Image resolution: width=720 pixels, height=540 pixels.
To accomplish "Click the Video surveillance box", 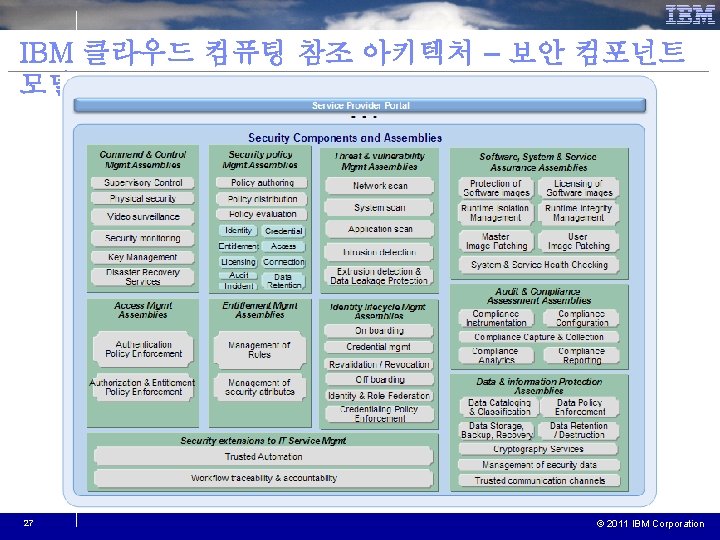I will click(x=143, y=217).
